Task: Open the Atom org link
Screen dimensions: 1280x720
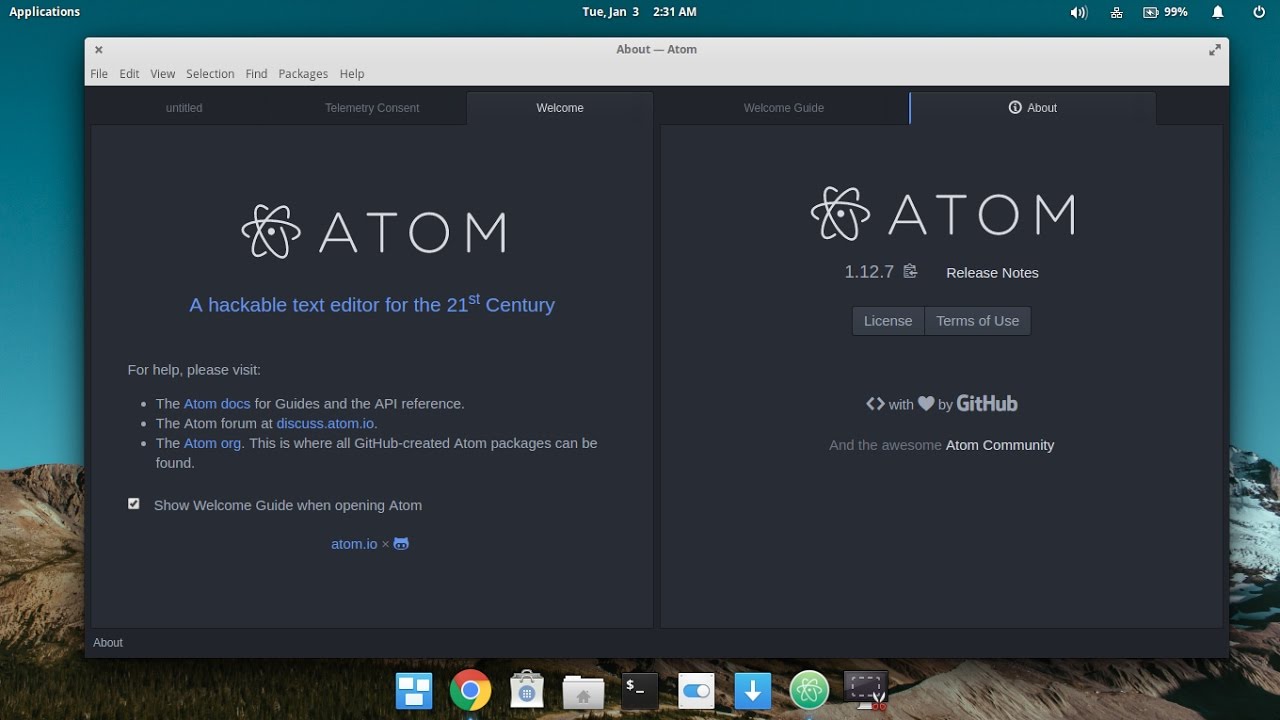Action: pos(212,443)
